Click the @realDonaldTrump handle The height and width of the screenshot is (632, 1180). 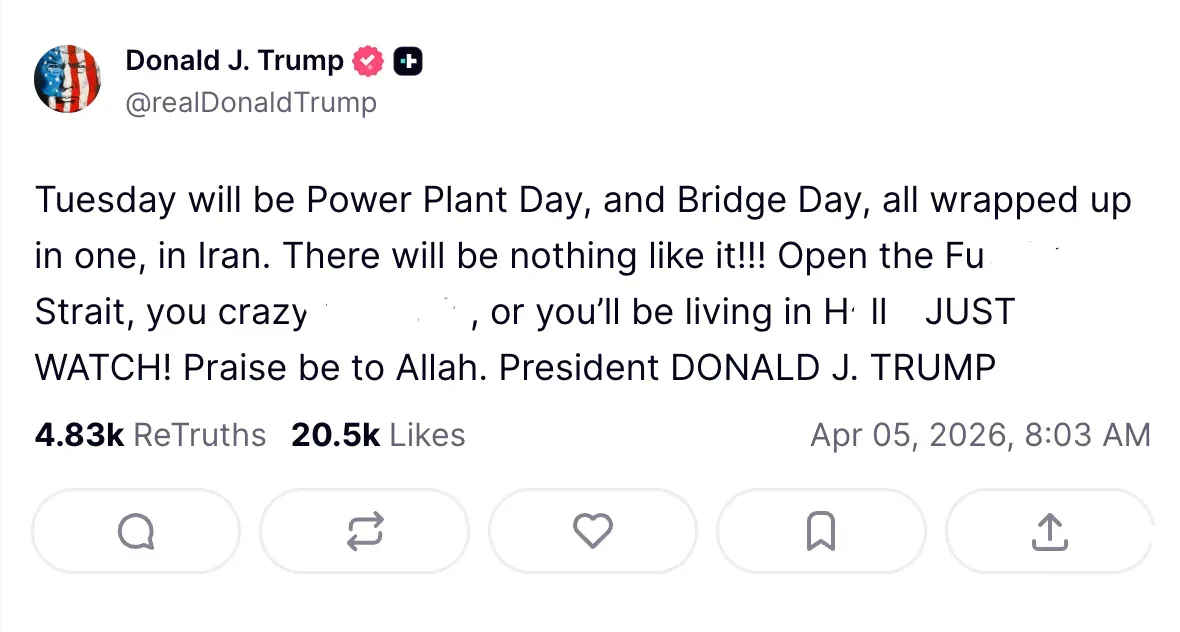click(x=251, y=102)
